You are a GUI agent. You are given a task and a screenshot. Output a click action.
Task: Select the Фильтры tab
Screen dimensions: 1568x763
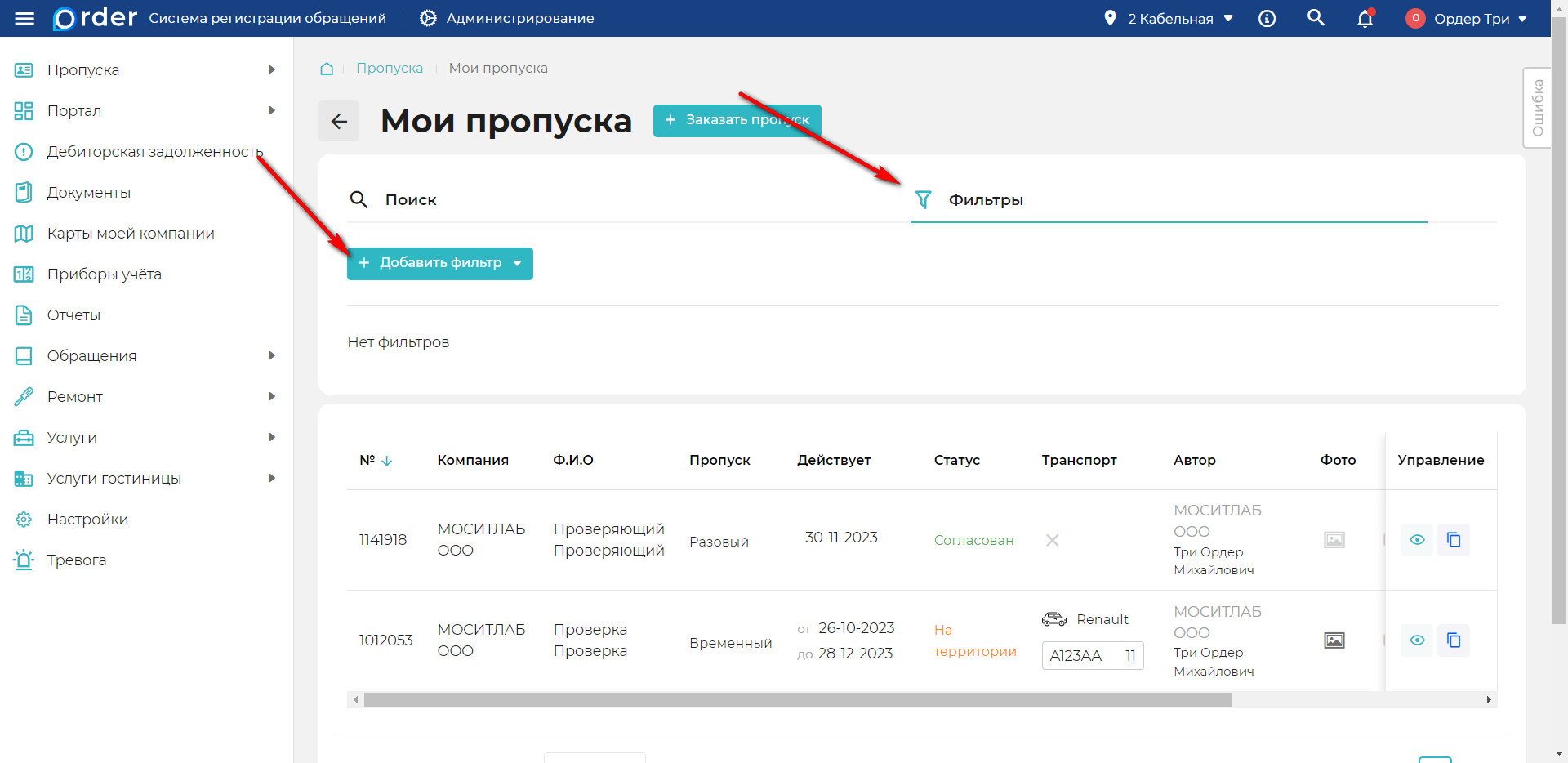click(985, 199)
